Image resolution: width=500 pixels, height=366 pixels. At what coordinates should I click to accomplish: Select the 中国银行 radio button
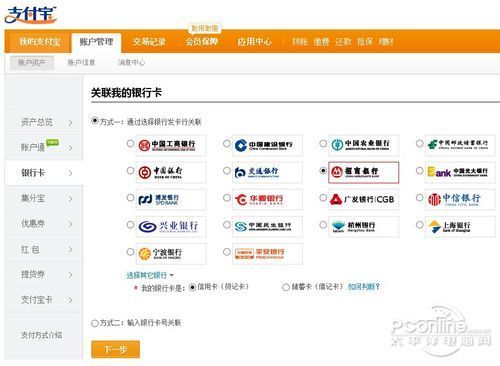(130, 171)
